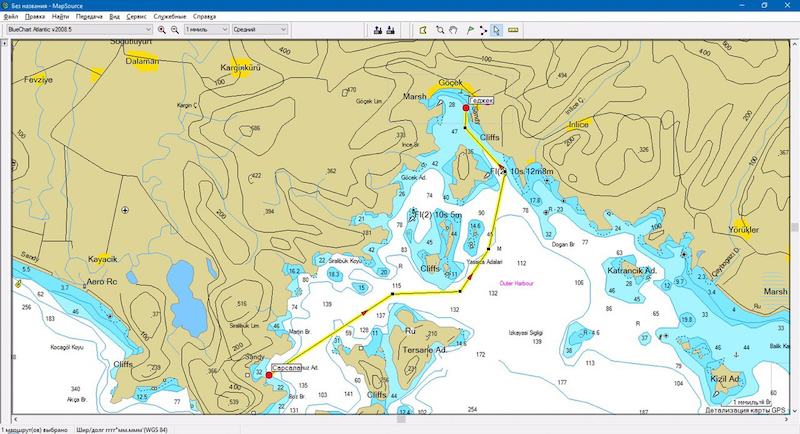
Task: Open the Средний detail level dropdown
Action: 260,30
